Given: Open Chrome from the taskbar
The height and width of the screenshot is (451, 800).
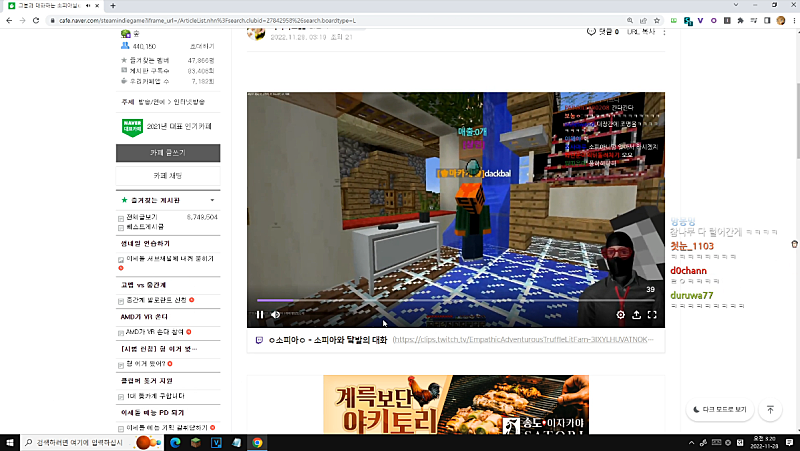Looking at the screenshot, I should 257,442.
